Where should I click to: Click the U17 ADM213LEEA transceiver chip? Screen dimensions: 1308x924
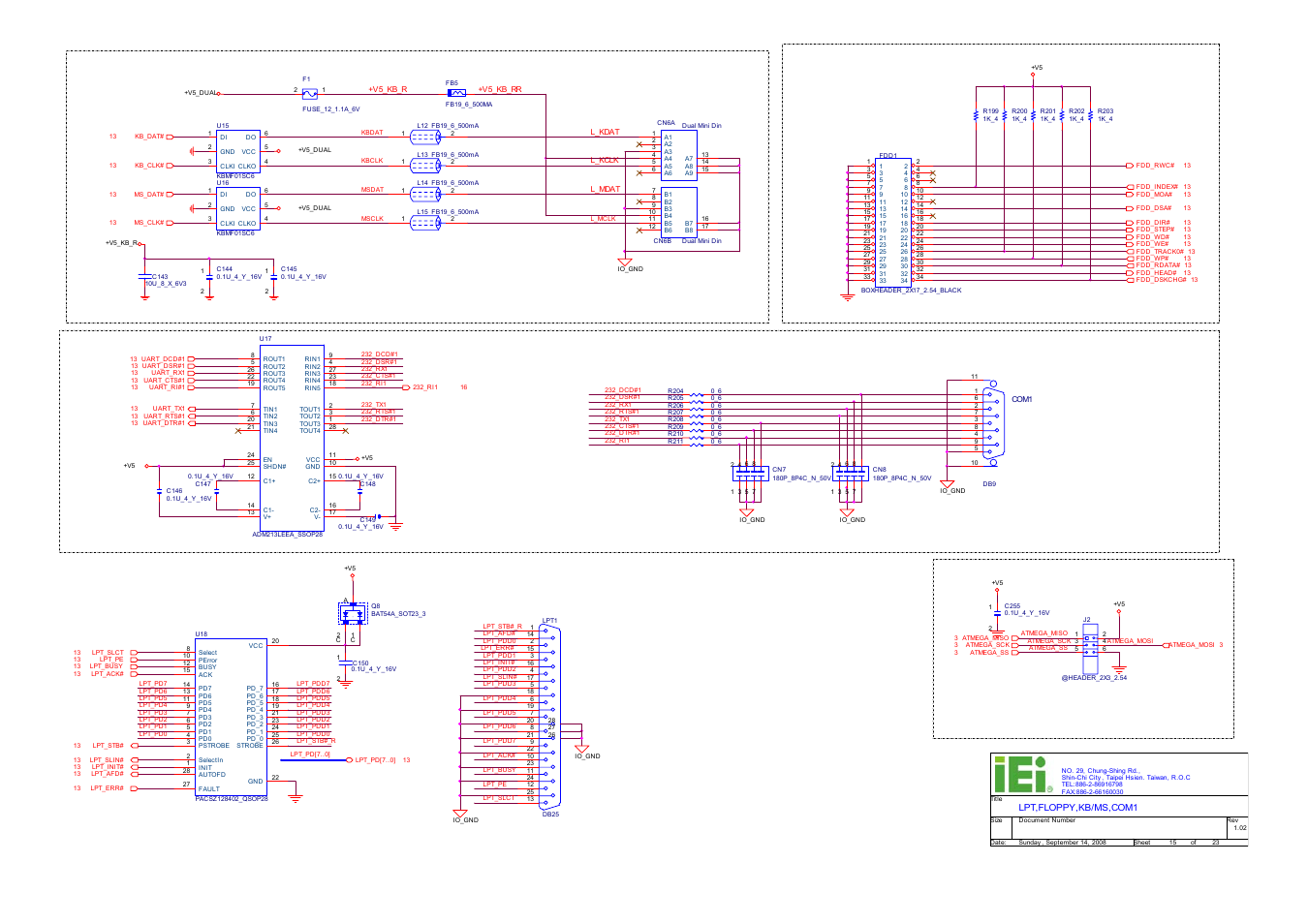tap(293, 437)
